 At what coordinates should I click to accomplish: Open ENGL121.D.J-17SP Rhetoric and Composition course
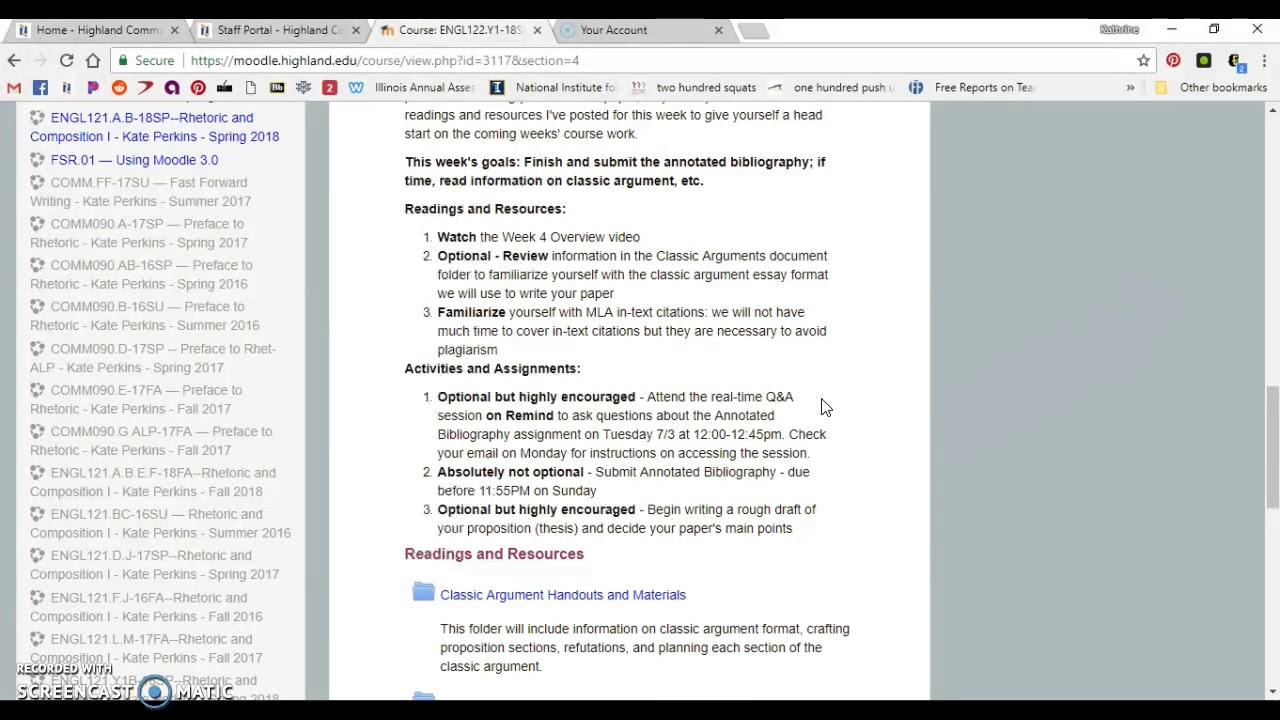click(x=154, y=565)
